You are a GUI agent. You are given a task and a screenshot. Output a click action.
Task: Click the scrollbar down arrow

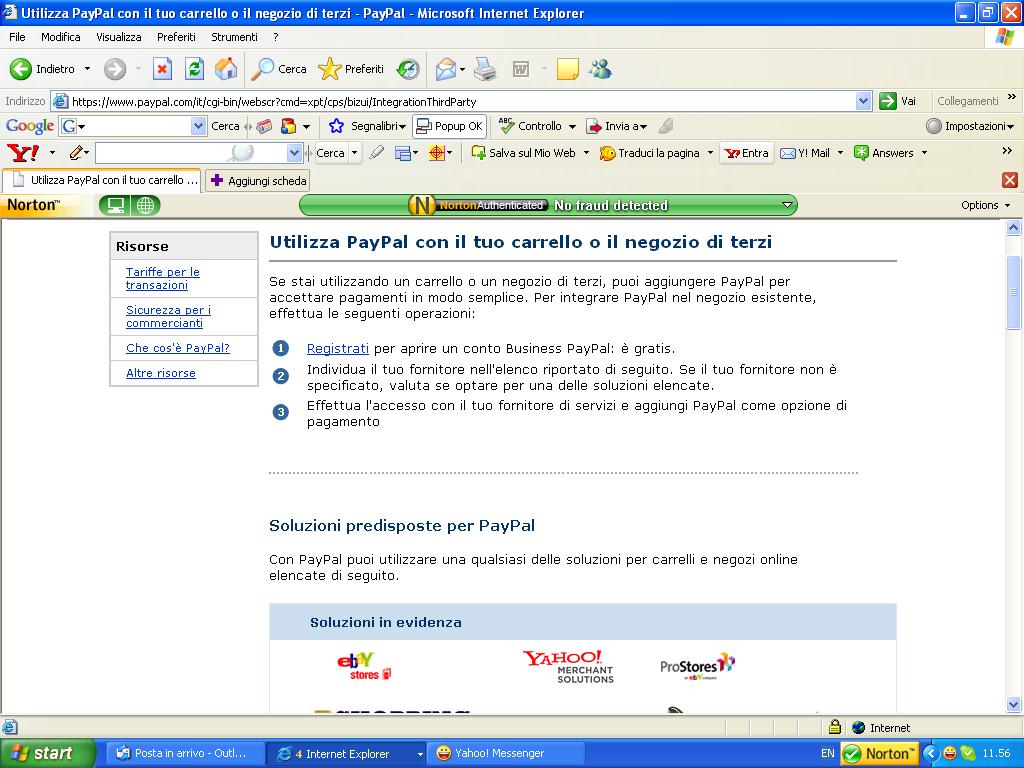coord(1014,704)
